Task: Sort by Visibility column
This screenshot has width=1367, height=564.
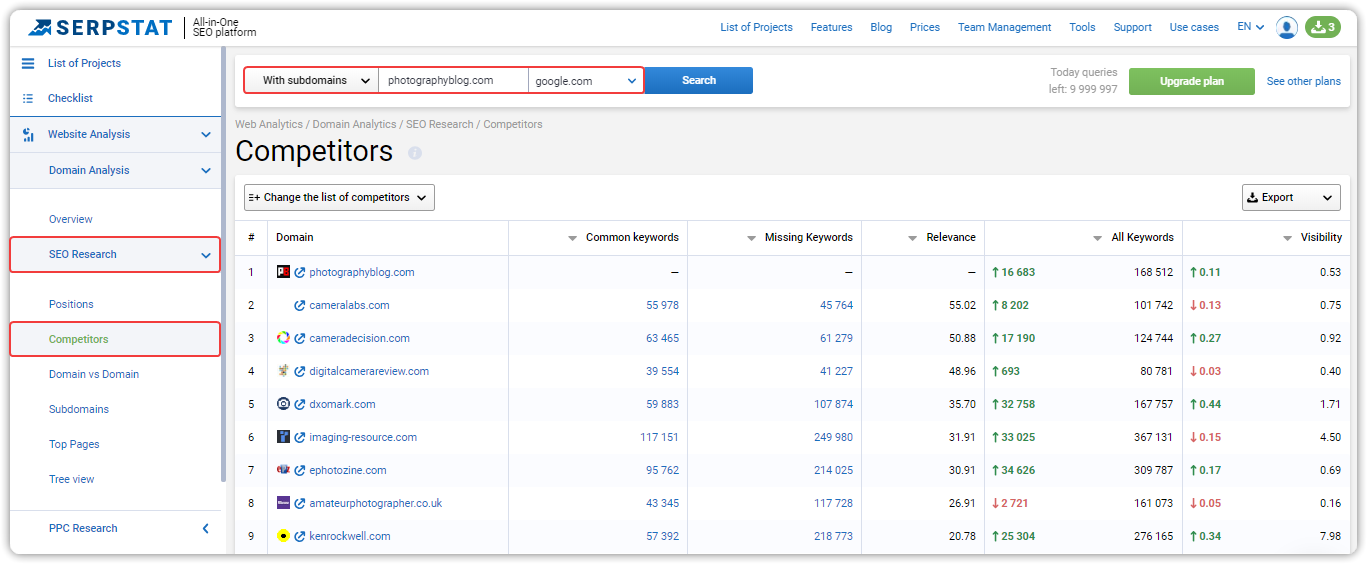Action: (1312, 237)
